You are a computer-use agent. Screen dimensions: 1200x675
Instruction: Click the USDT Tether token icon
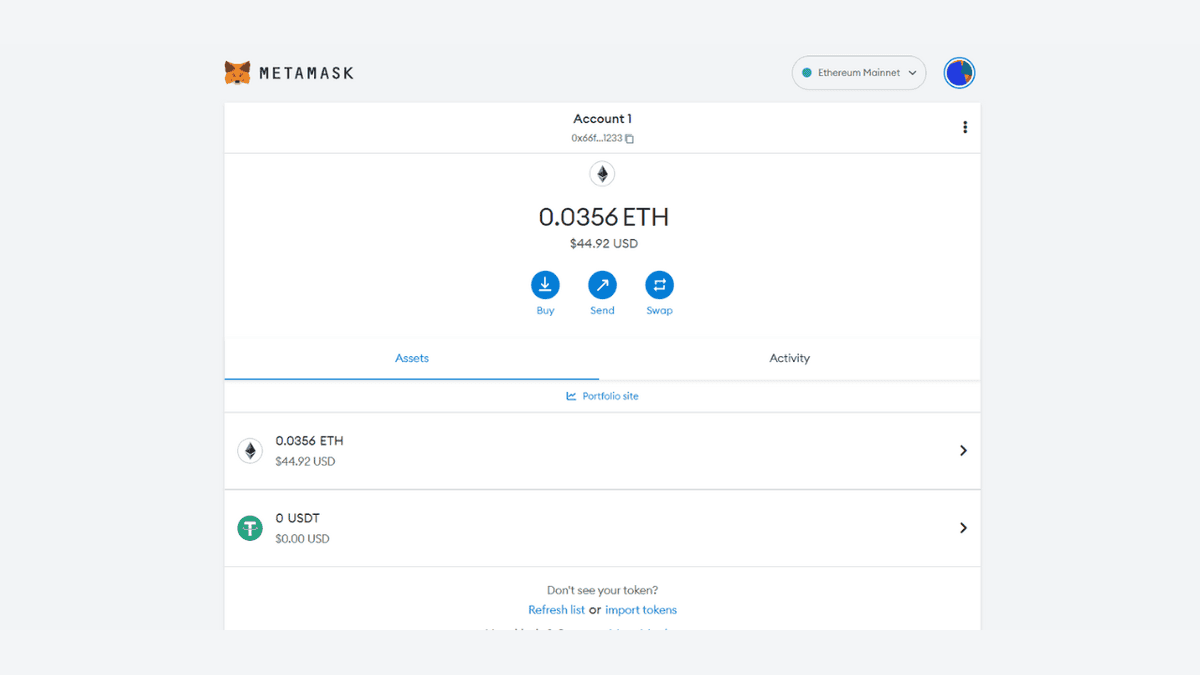250,528
